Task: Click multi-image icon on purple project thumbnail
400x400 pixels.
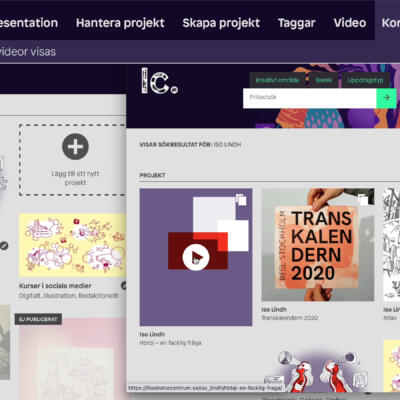Action: (x=241, y=200)
